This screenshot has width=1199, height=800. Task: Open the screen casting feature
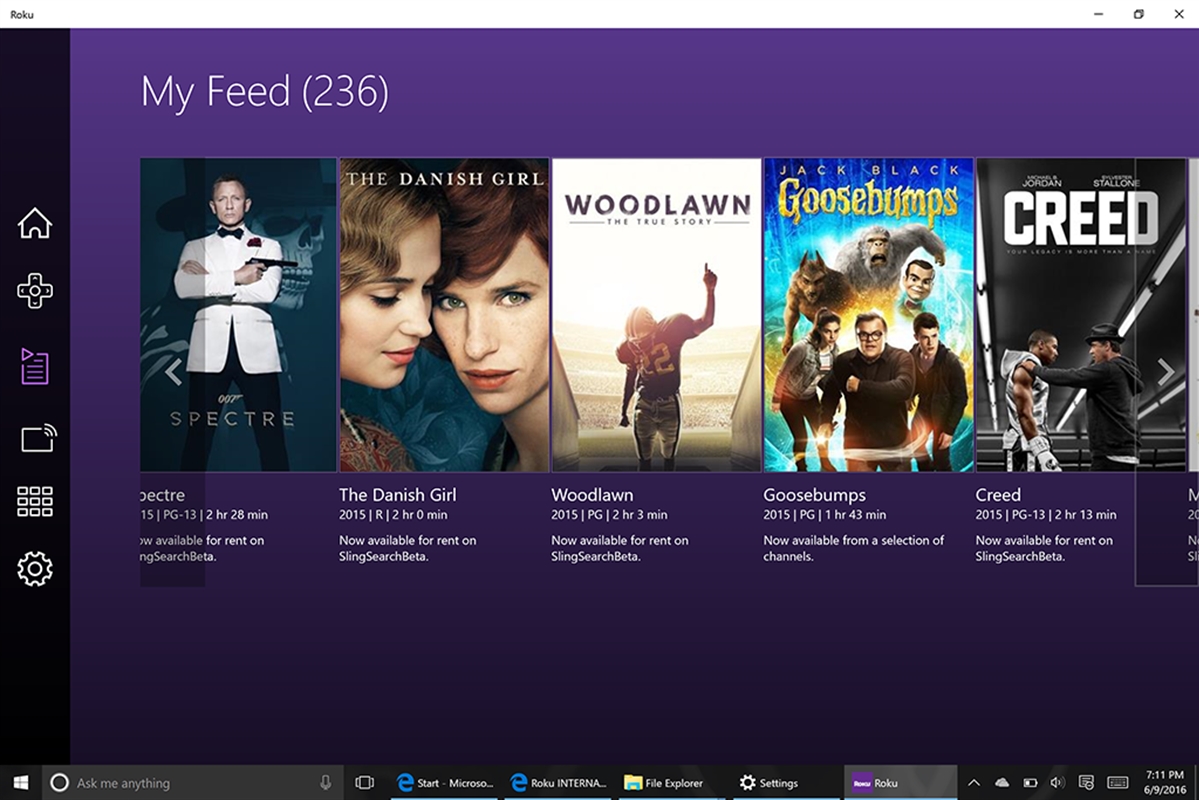click(34, 436)
